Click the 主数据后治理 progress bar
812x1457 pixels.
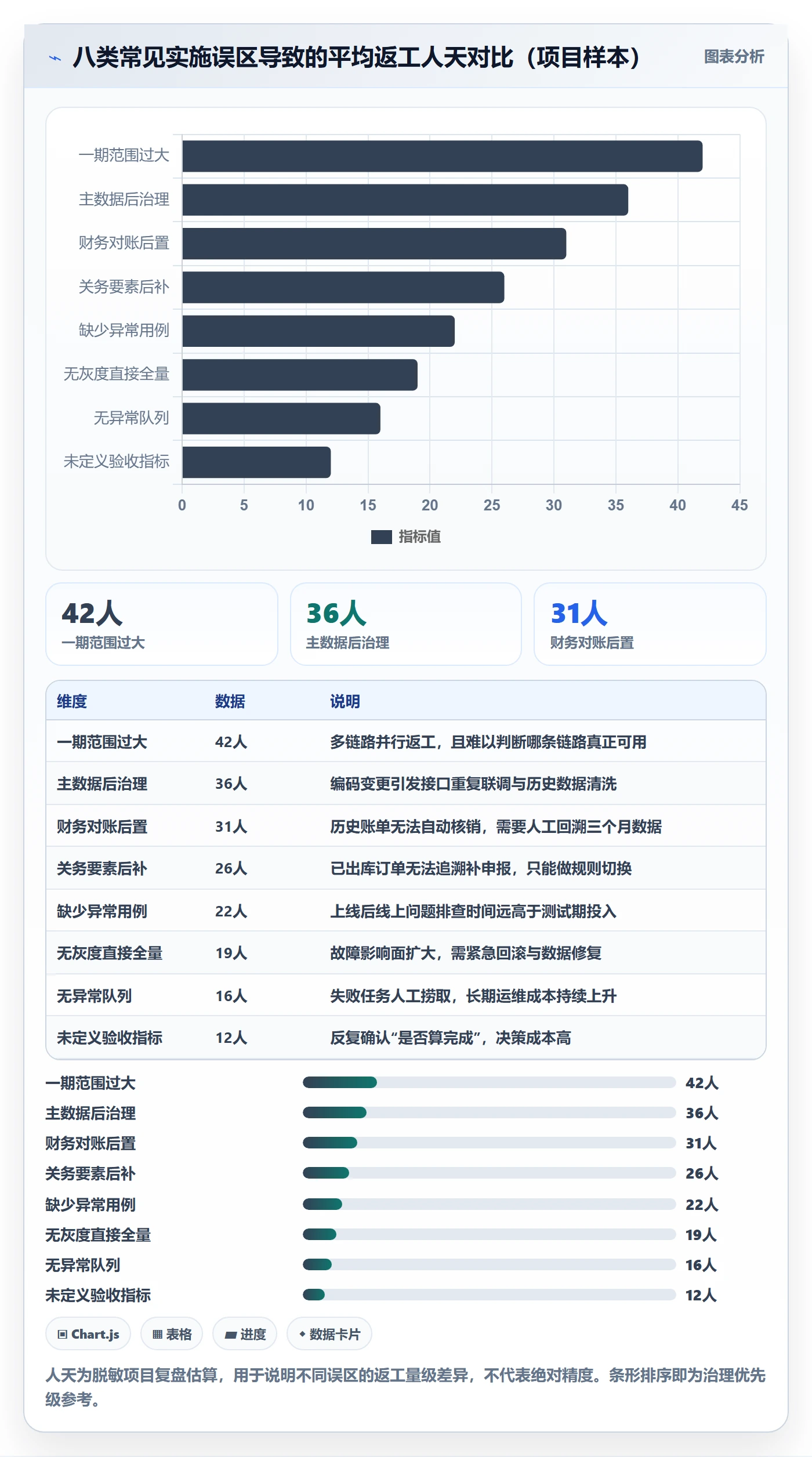(x=489, y=1112)
